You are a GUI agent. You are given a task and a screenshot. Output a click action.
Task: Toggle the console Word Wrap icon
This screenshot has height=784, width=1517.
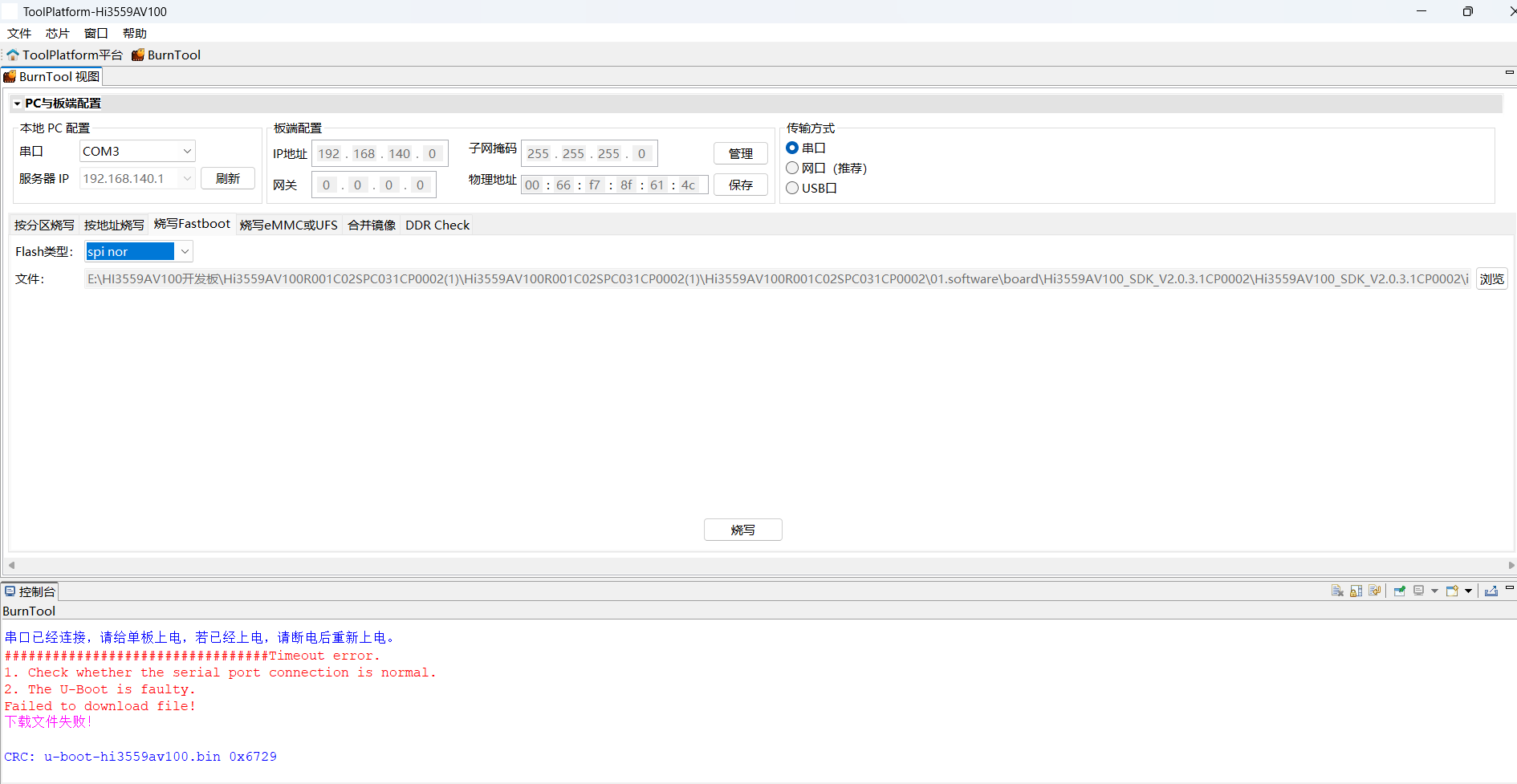[x=1374, y=591]
